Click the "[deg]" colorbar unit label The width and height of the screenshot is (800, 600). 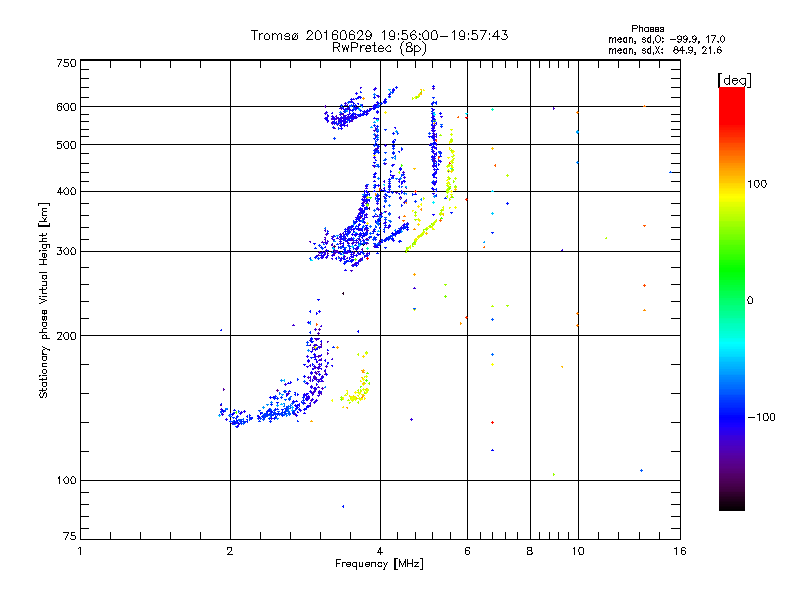pyautogui.click(x=734, y=80)
